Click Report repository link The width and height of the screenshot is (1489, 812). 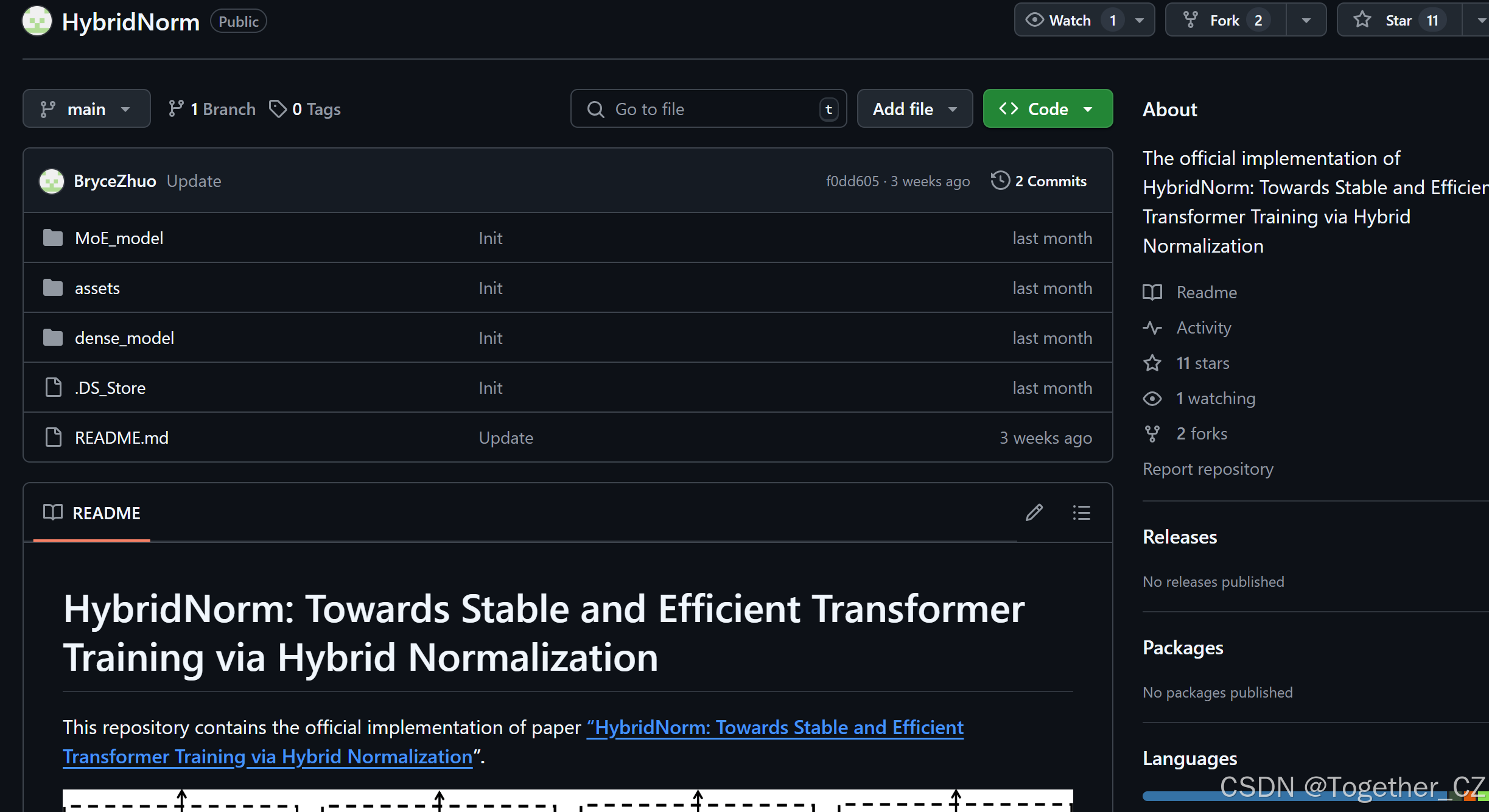[x=1208, y=469]
